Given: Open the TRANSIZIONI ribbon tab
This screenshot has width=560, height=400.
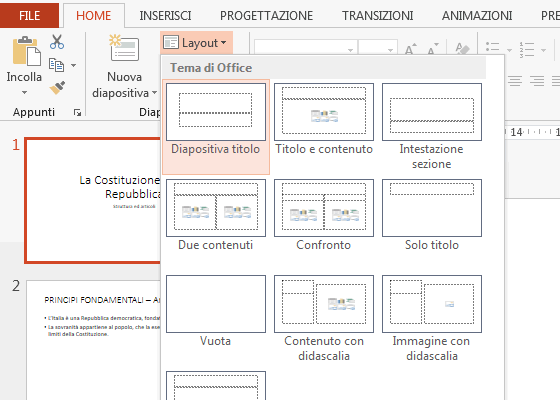Looking at the screenshot, I should pos(378,16).
